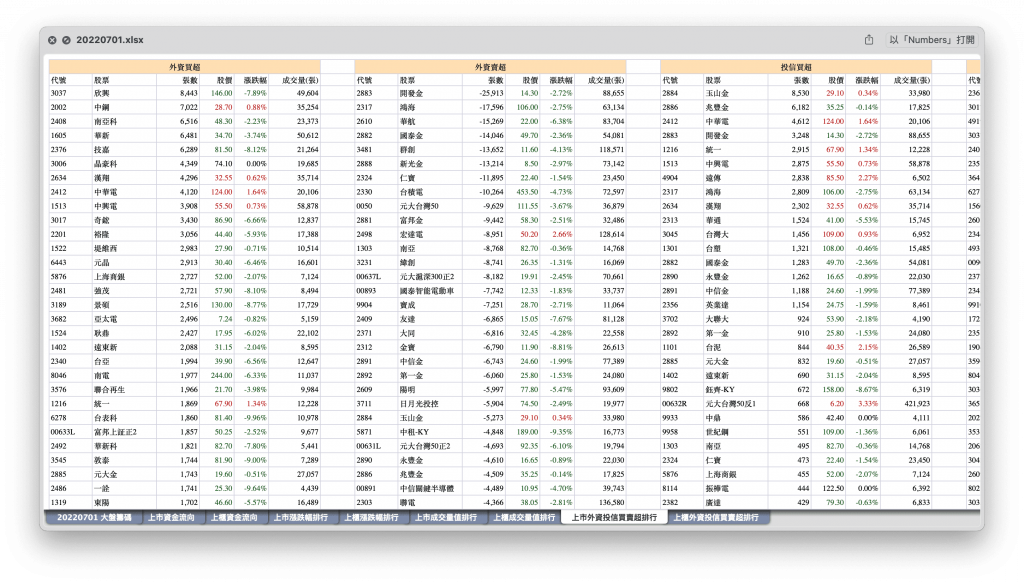Click the 投信買超 table header
This screenshot has width=1024, height=583.
click(x=796, y=67)
